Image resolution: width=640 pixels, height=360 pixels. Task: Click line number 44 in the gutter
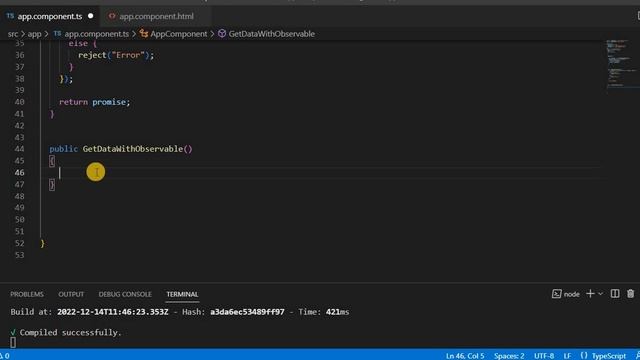19,149
